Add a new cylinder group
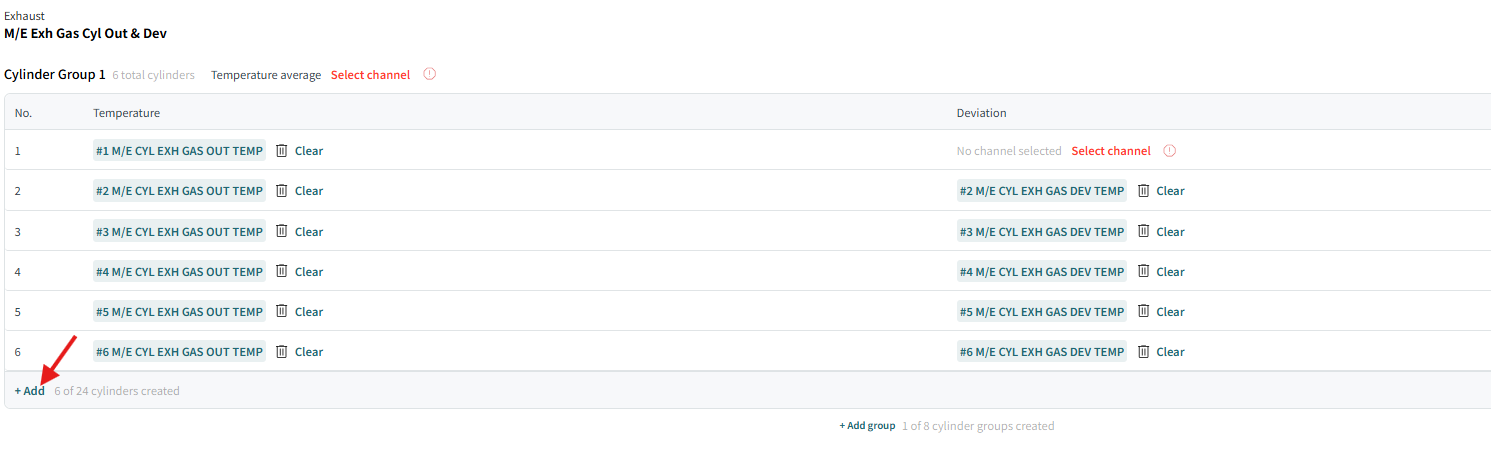The width and height of the screenshot is (1491, 462). (x=867, y=426)
